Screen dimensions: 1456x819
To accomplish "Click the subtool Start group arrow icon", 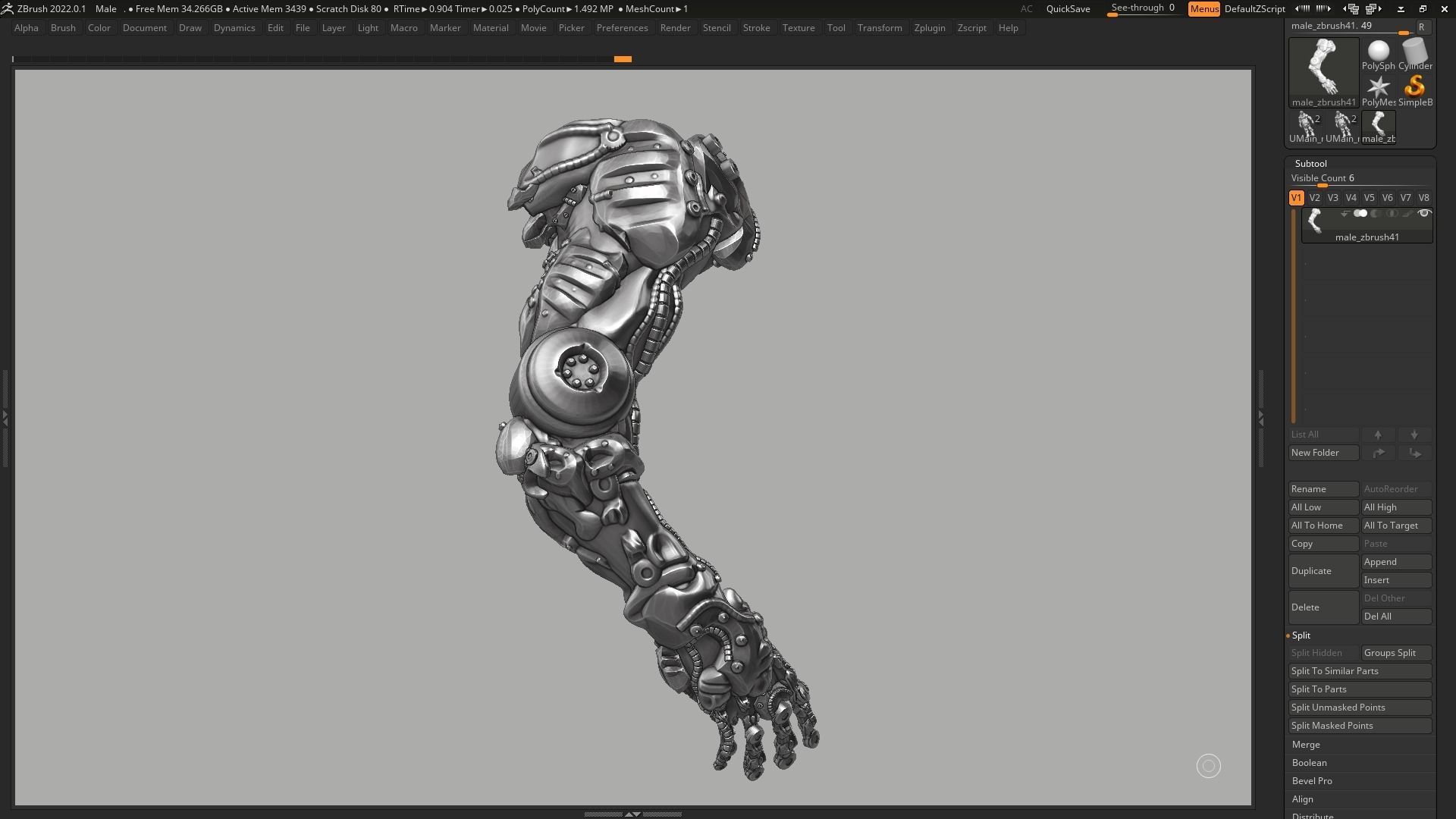I will pos(1345,214).
